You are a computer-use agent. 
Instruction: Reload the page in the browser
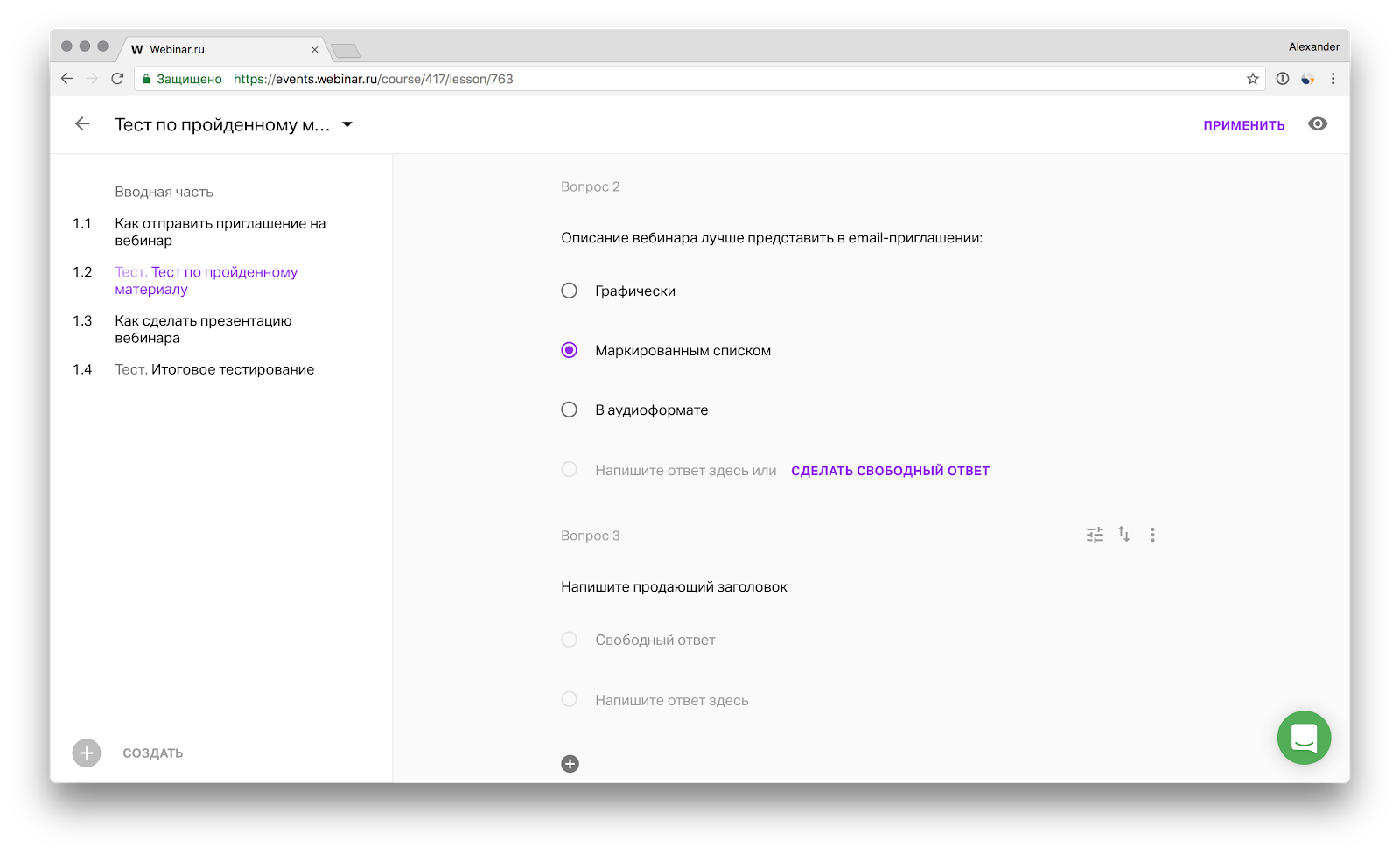(117, 79)
